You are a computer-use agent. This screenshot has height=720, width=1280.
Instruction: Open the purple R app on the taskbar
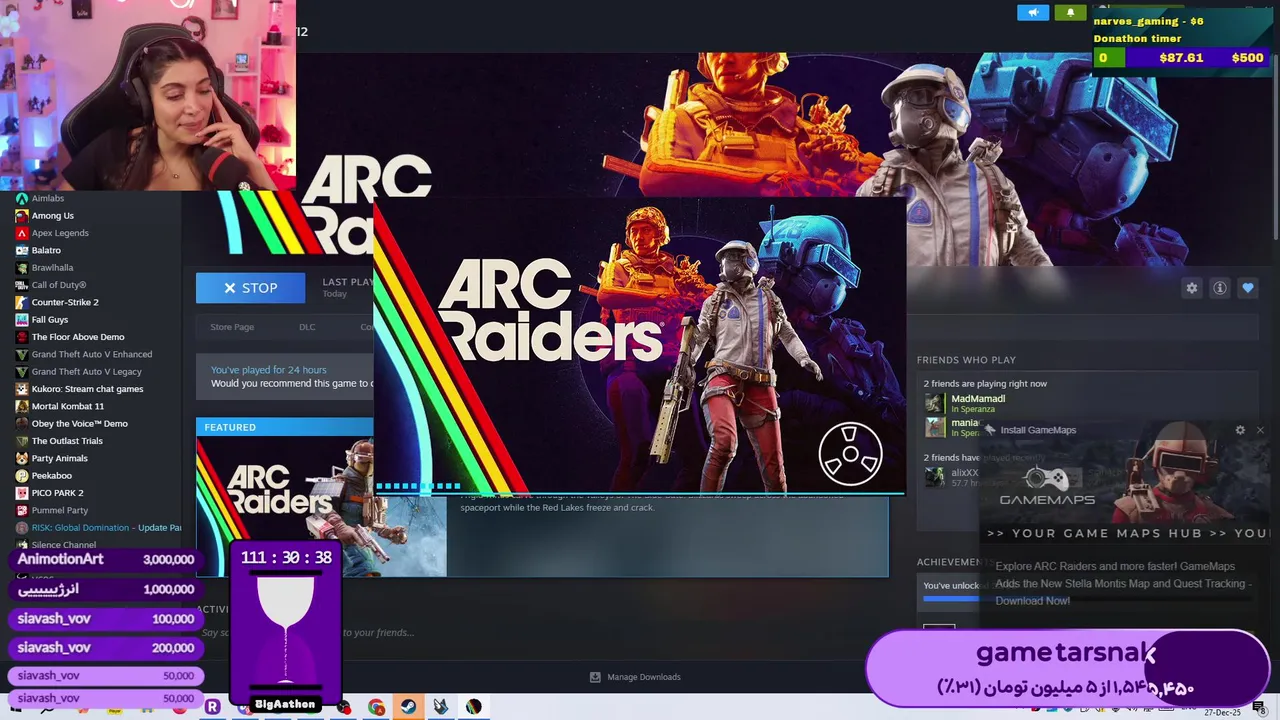click(x=212, y=707)
